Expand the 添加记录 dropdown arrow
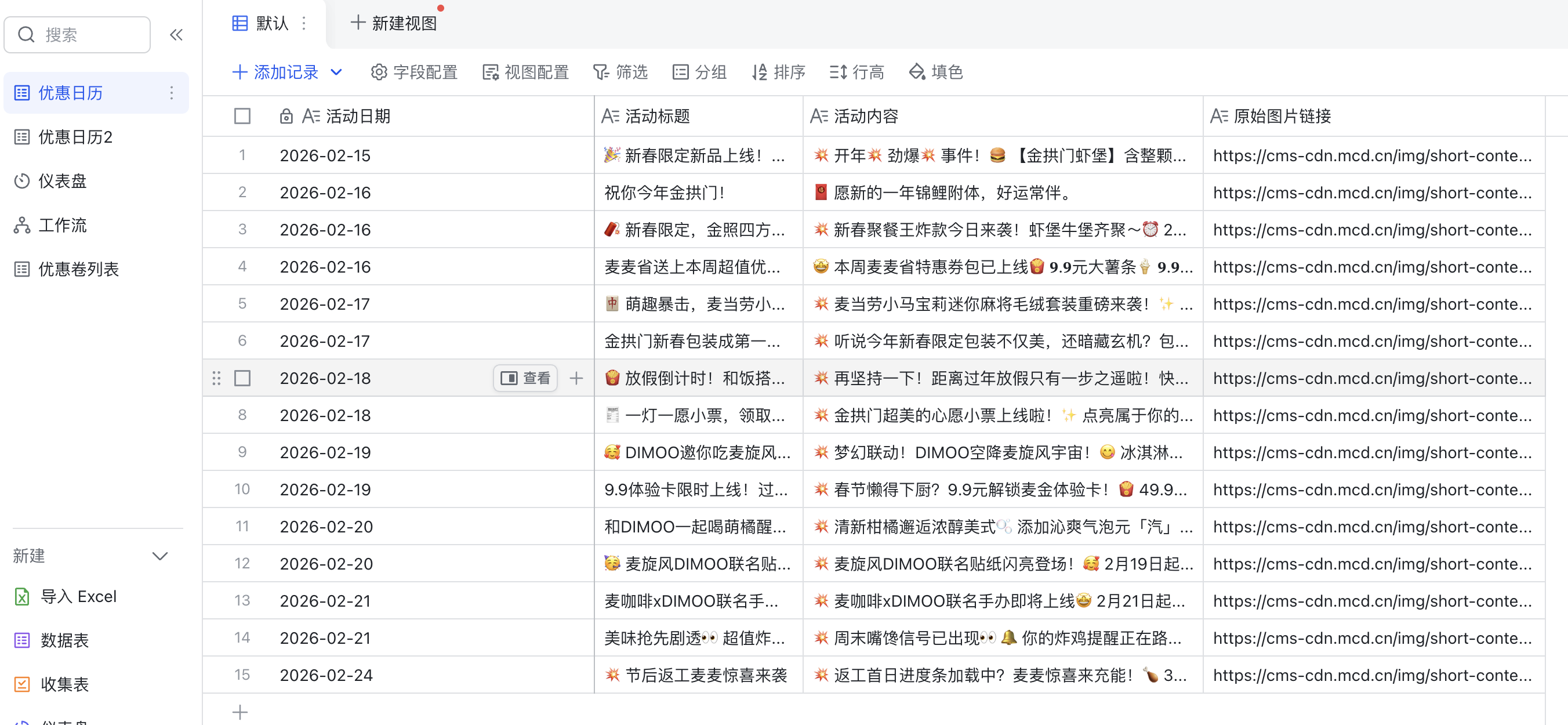1568x725 pixels. click(x=336, y=72)
